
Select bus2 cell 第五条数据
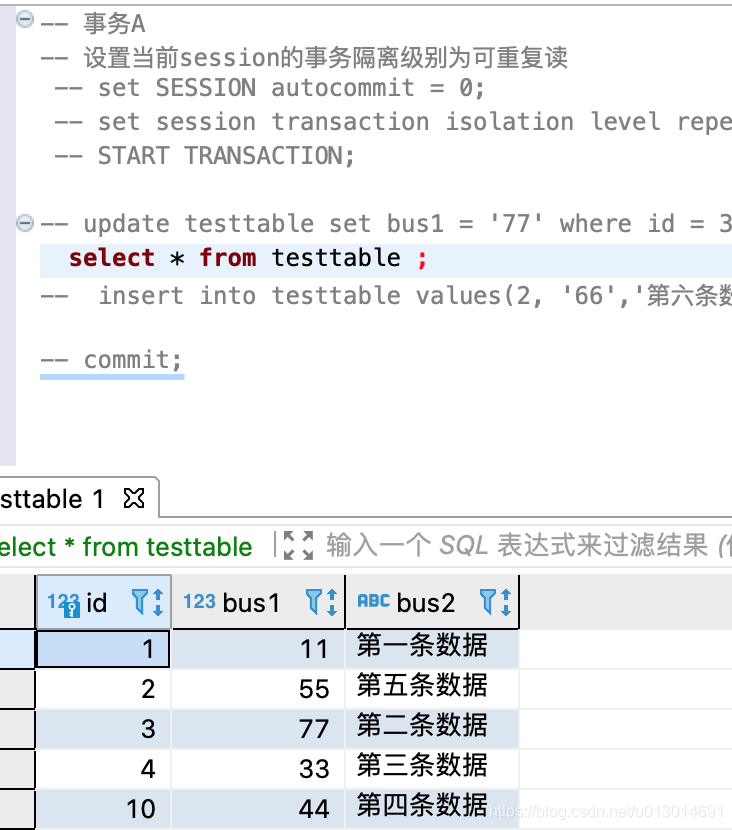point(432,689)
